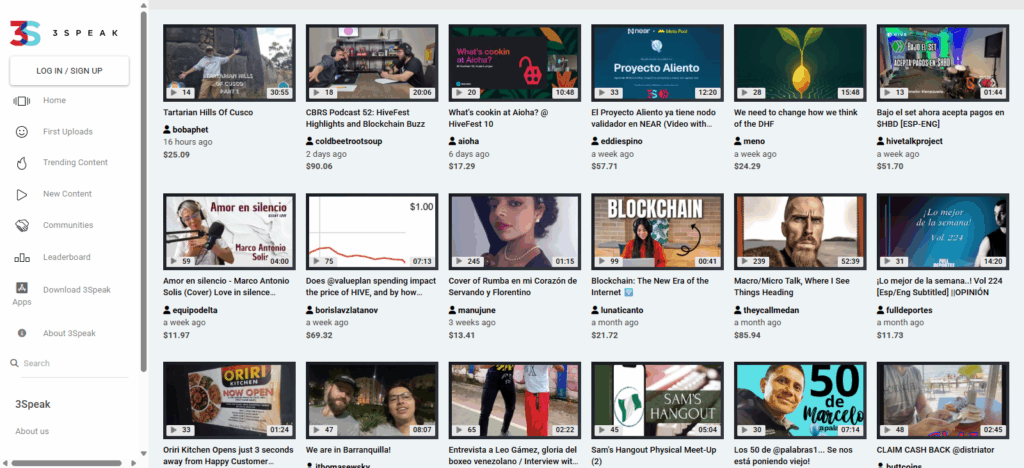The width and height of the screenshot is (1024, 468).
Task: Open title We need to change how we think of the DHF
Action: pos(795,118)
